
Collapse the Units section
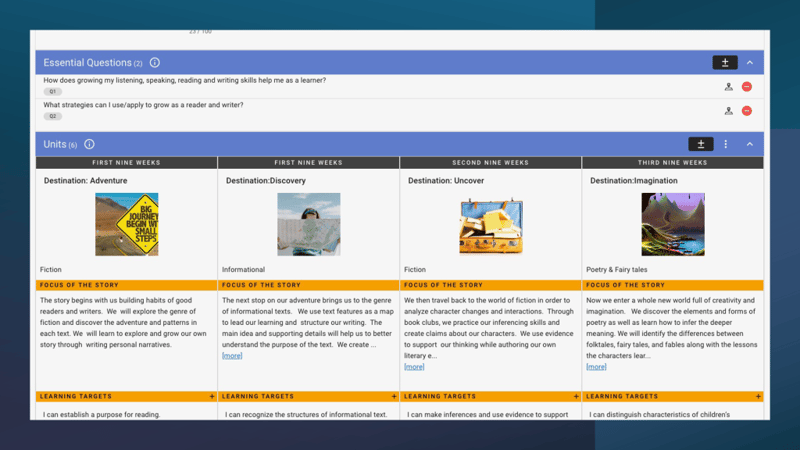point(750,145)
